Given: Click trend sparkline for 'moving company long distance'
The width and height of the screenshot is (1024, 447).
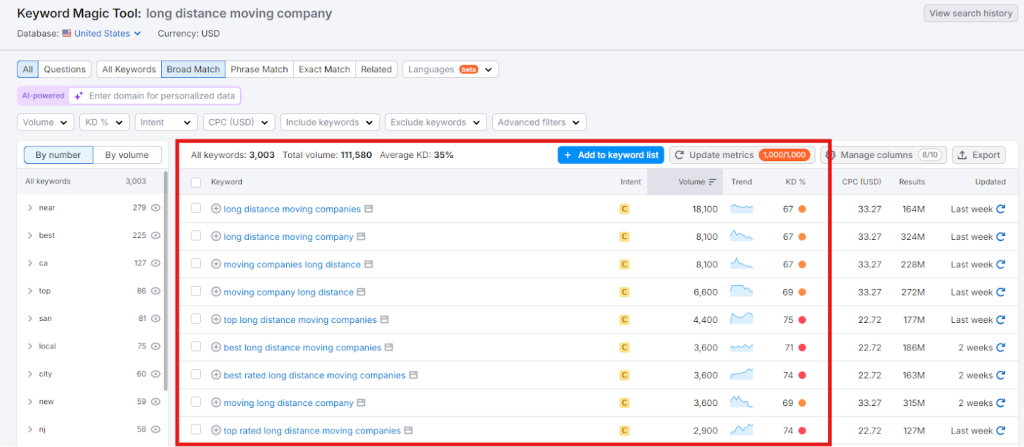Looking at the screenshot, I should tap(742, 292).
